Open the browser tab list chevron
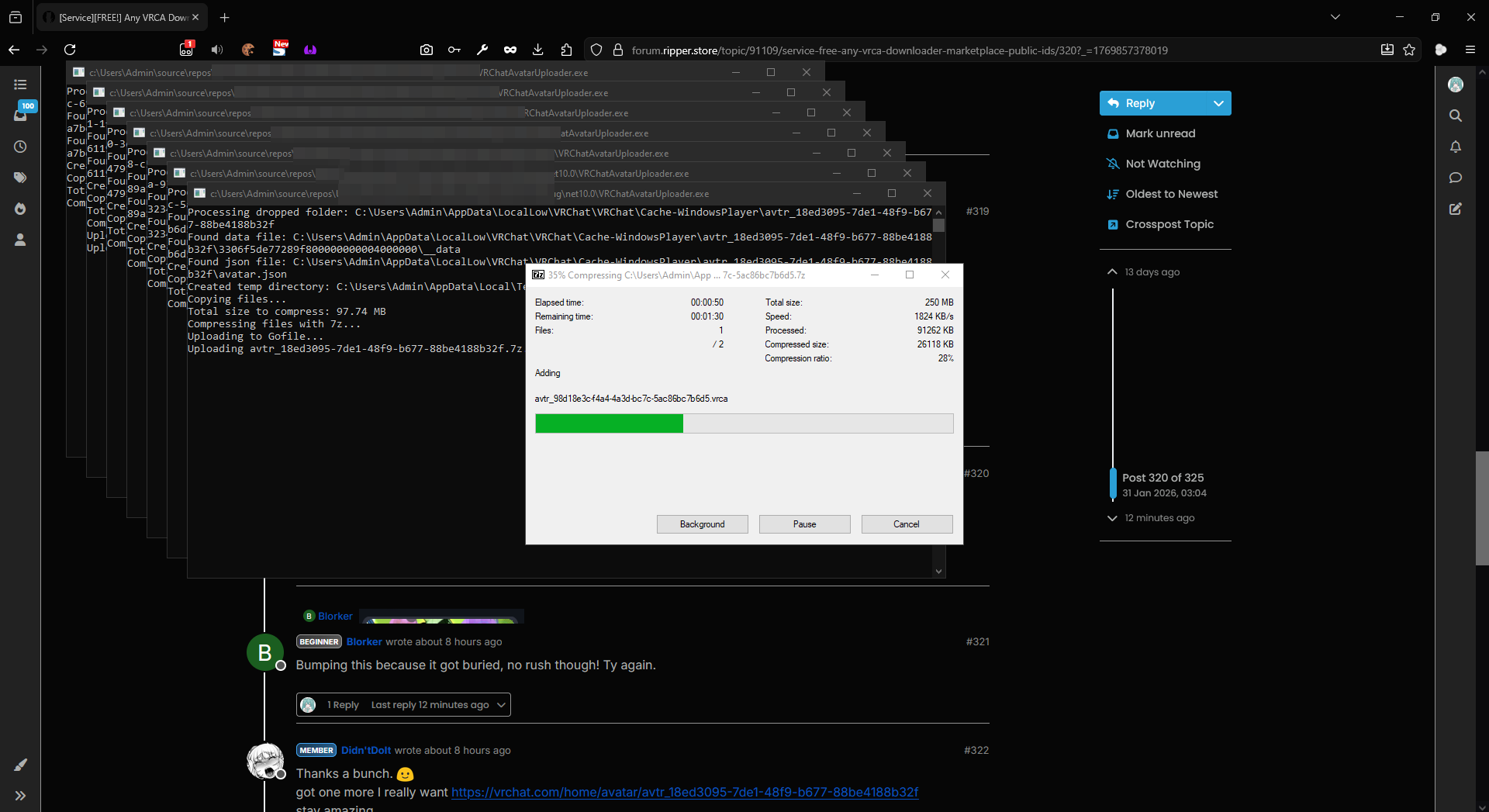The height and width of the screenshot is (812, 1489). pos(1335,17)
